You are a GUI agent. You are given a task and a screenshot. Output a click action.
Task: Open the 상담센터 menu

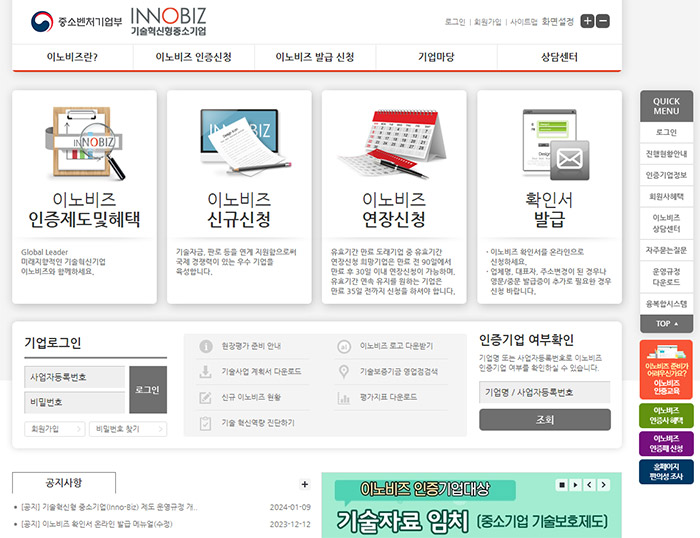(x=559, y=57)
